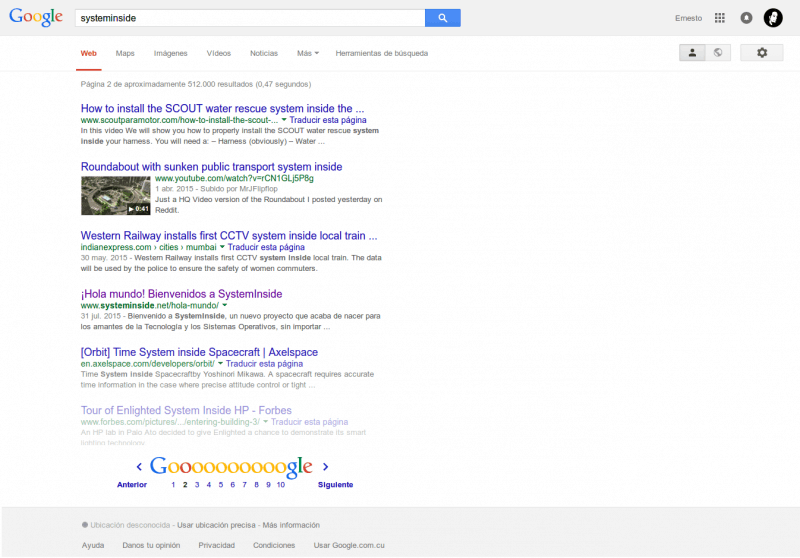The image size is (800, 558).
Task: Open the Privacidad footer link
Action: click(x=217, y=545)
